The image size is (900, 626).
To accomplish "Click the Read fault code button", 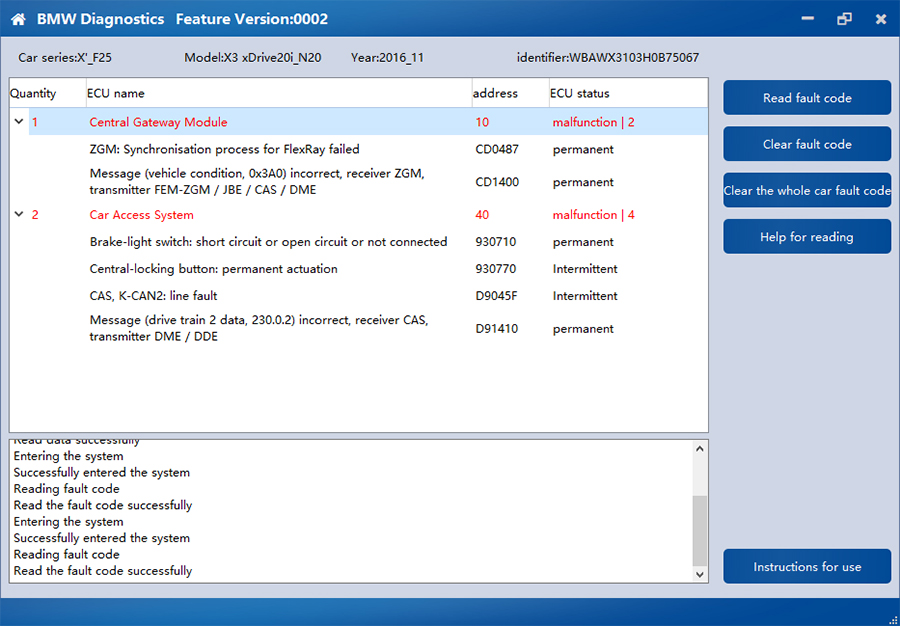I will [807, 98].
